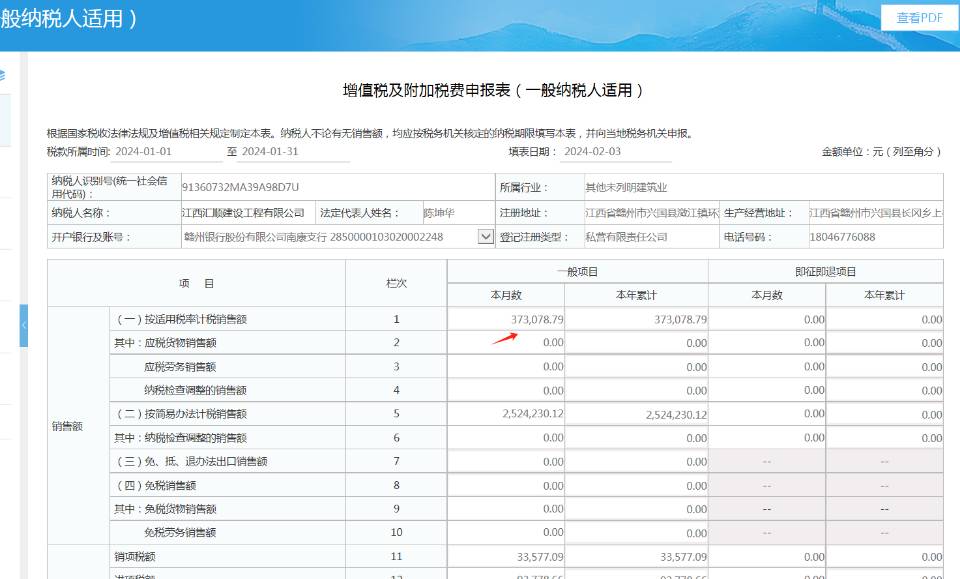This screenshot has width=960, height=579.
Task: Click the 所属行业 field value
Action: tap(760, 187)
